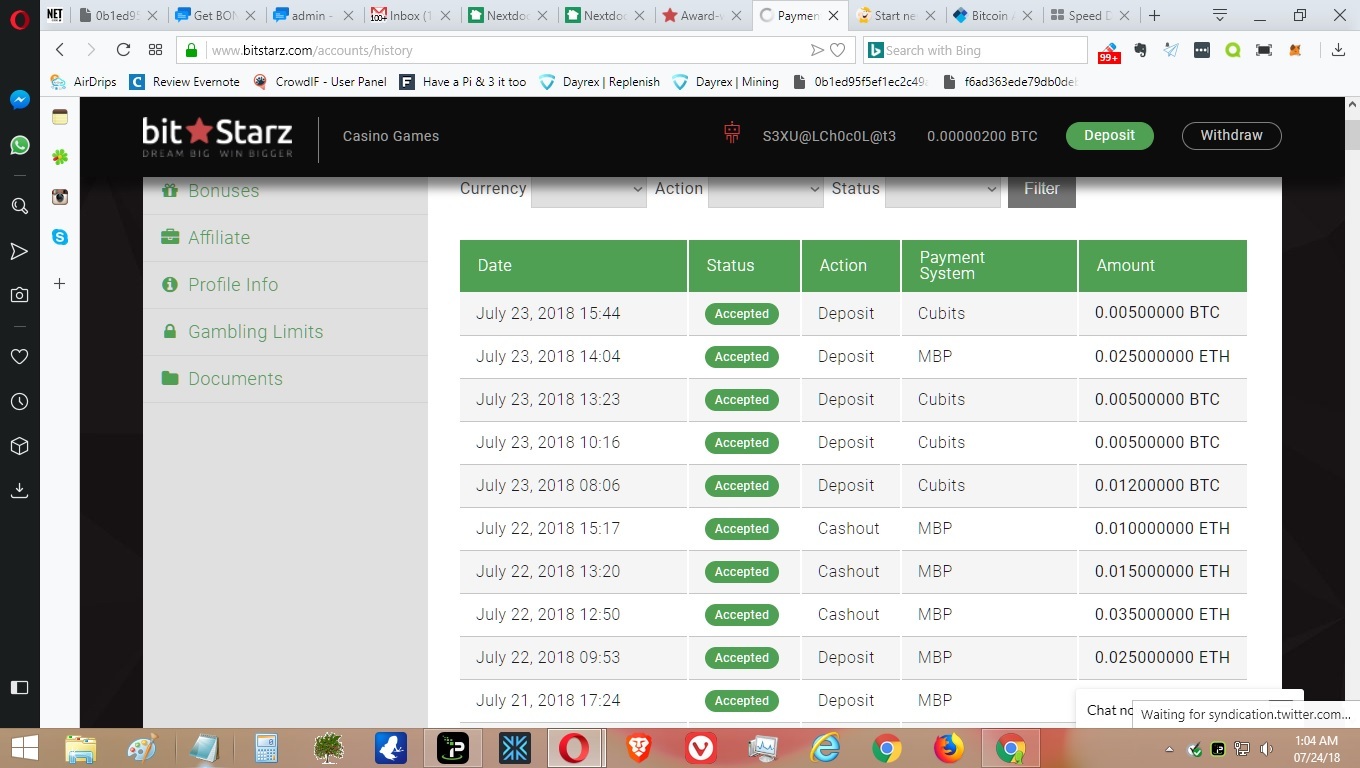Image resolution: width=1360 pixels, height=768 pixels.
Task: Expand the Status filter dropdown
Action: tap(942, 189)
